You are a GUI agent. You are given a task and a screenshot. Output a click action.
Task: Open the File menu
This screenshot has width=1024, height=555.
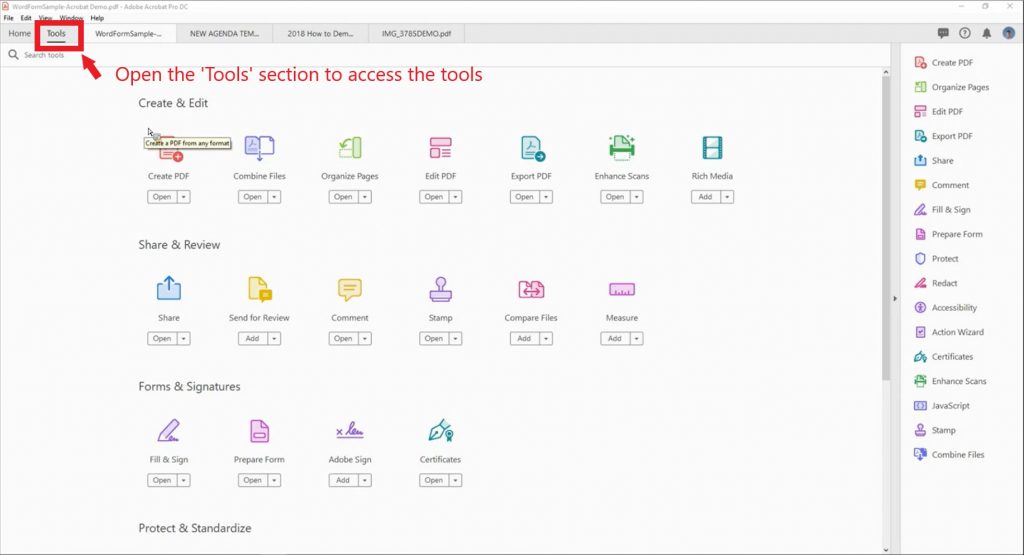(8, 18)
